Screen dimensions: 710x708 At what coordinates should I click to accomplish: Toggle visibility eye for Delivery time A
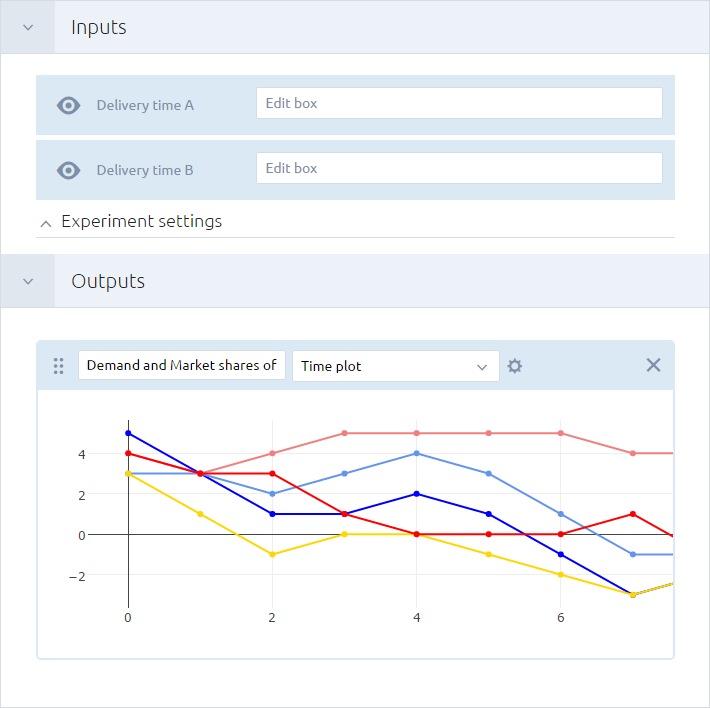coord(68,105)
